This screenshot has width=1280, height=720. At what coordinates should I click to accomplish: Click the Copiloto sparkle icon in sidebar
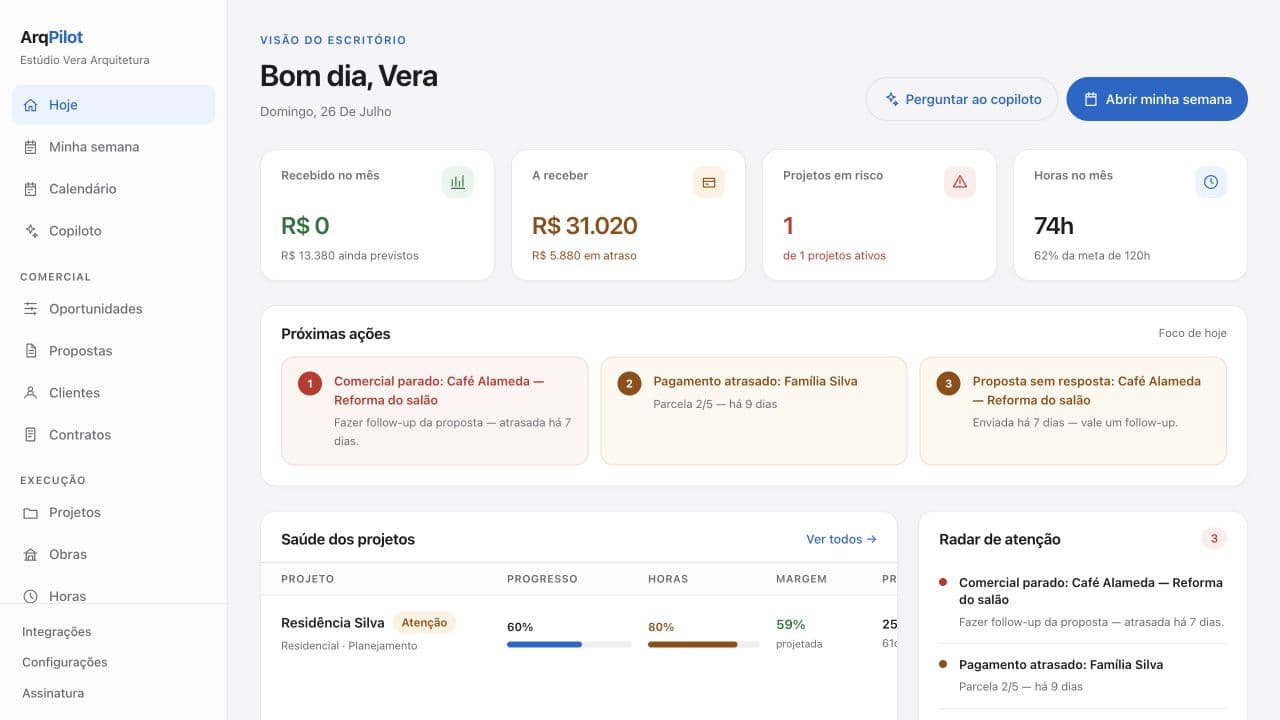[30, 231]
